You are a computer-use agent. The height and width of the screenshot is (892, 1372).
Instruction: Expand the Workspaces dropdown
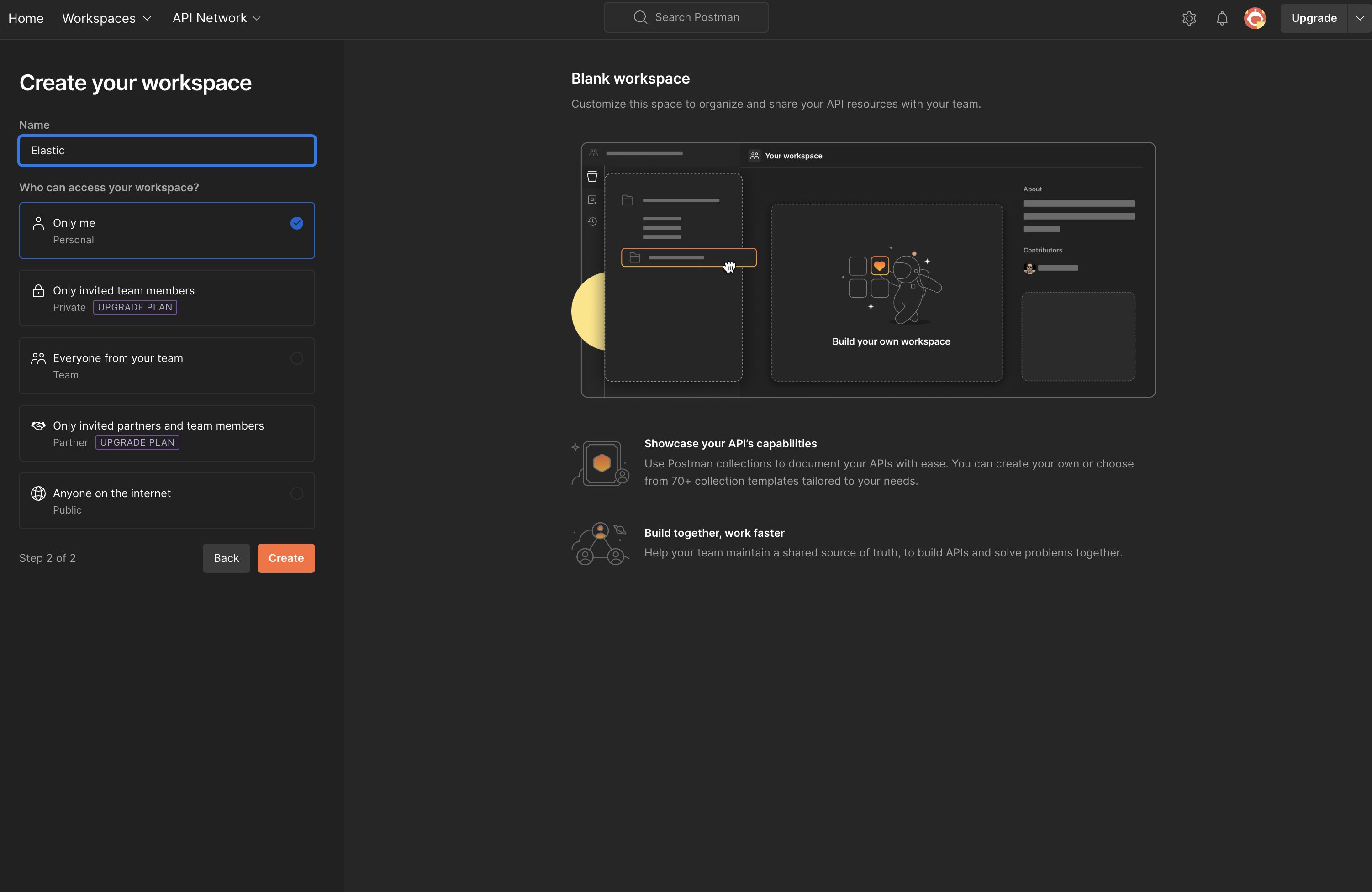[x=107, y=18]
